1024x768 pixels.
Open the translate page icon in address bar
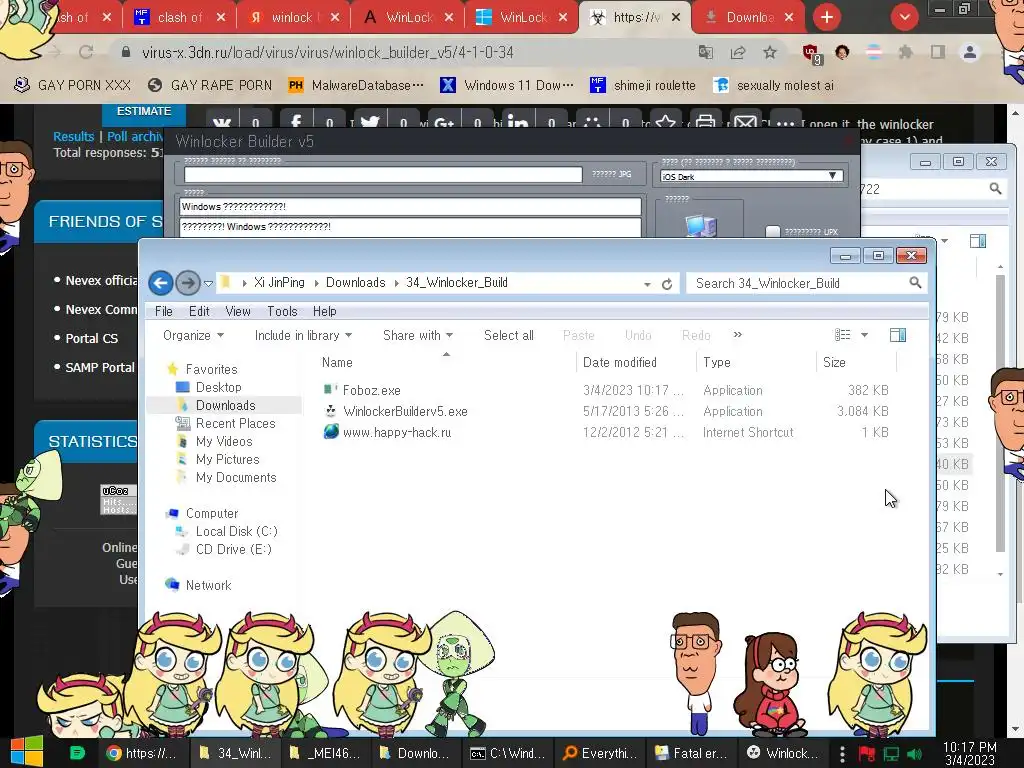pos(706,52)
